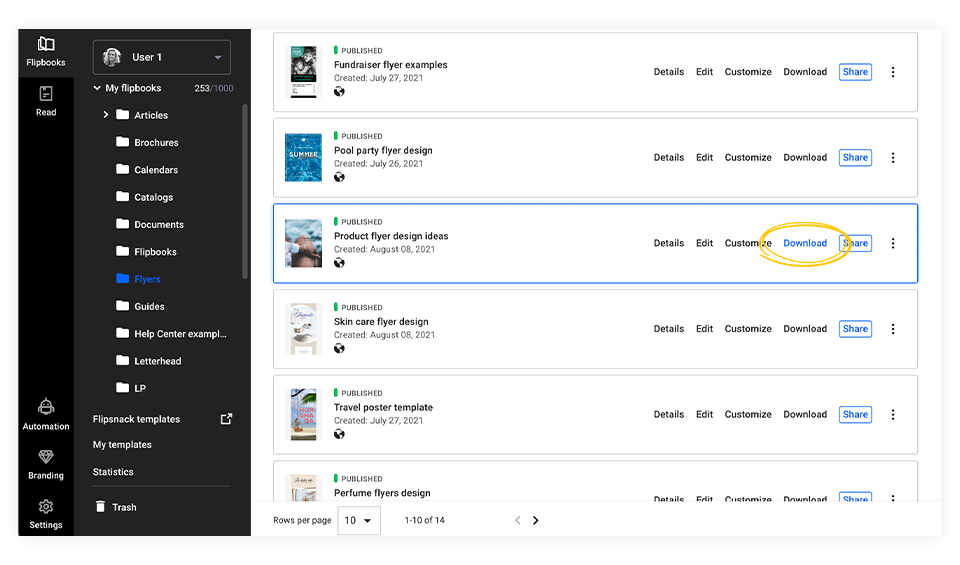Screen dimensions: 960x565
Task: Open the Read section icon
Action: tap(46, 100)
